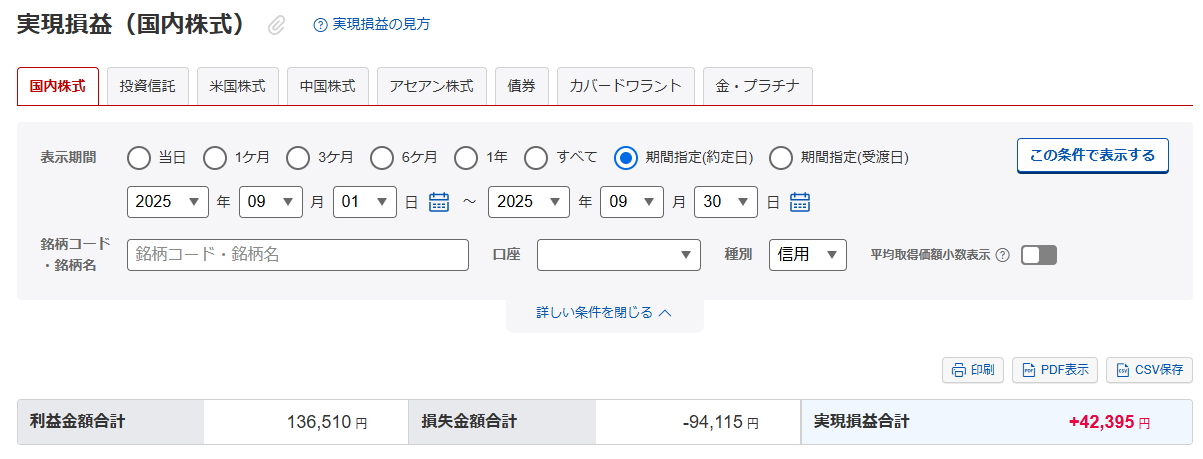Viewport: 1203px width, 459px height.
Task: Choose the 3ケ月 display period
Action: [298, 157]
